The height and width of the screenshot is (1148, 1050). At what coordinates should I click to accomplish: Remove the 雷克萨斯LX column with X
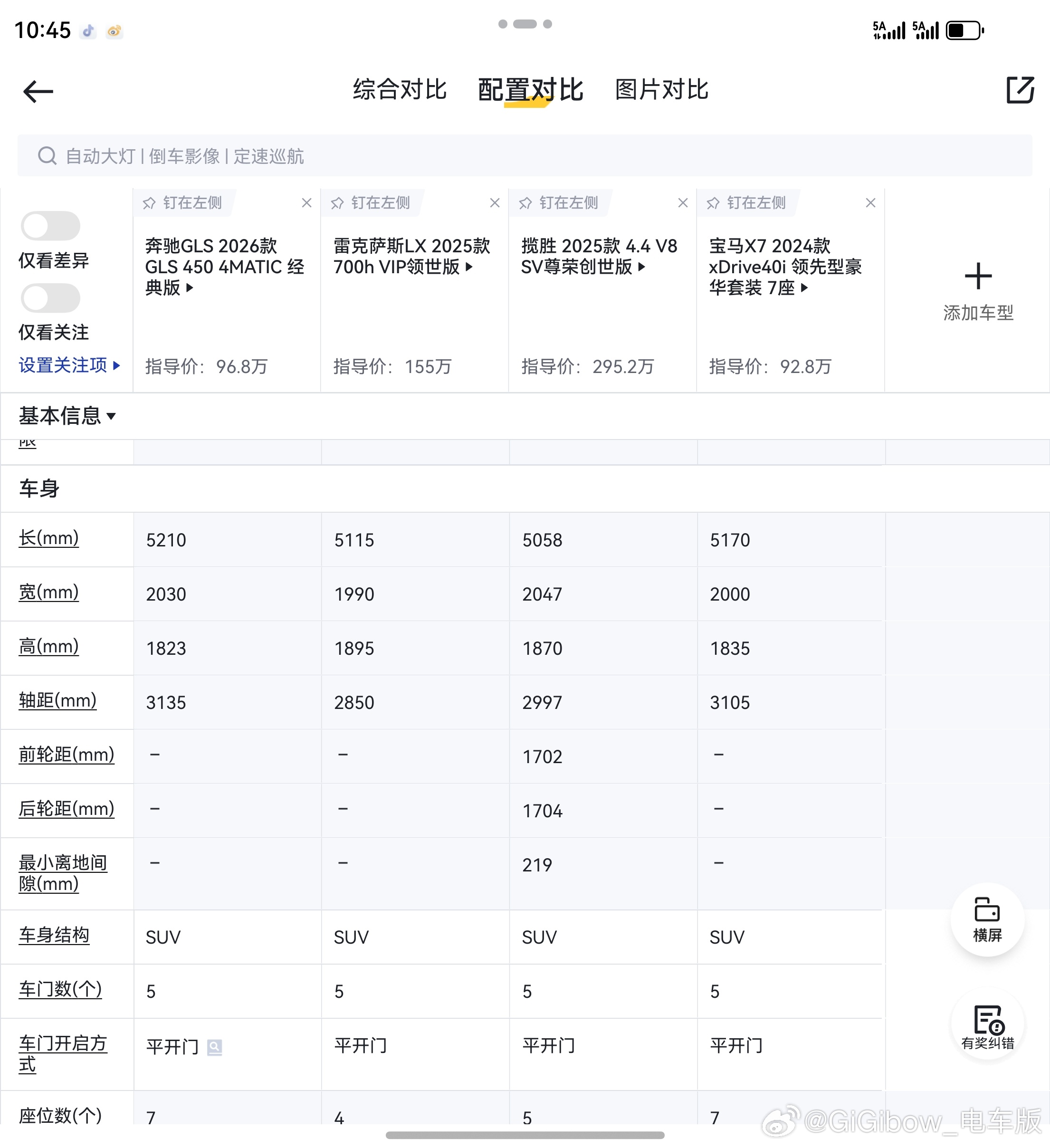494,203
